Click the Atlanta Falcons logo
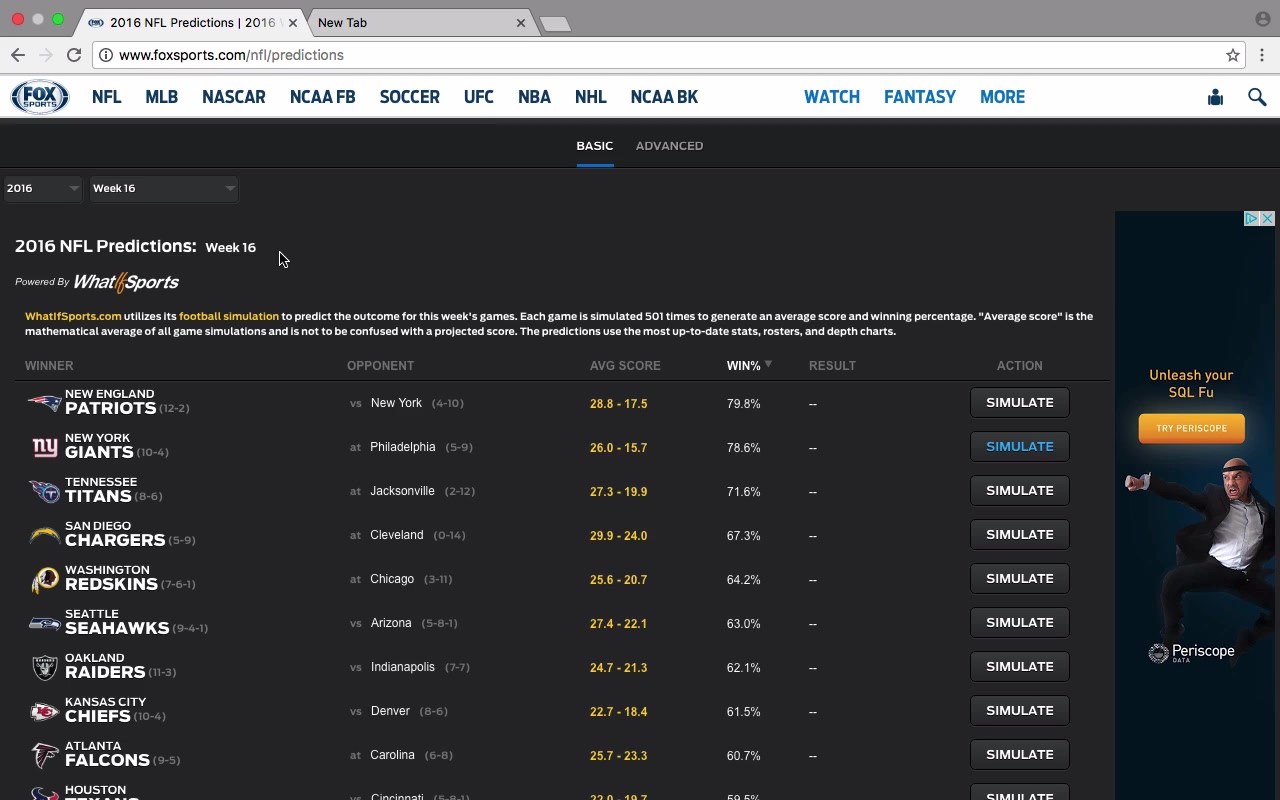This screenshot has width=1280, height=800. coord(44,755)
